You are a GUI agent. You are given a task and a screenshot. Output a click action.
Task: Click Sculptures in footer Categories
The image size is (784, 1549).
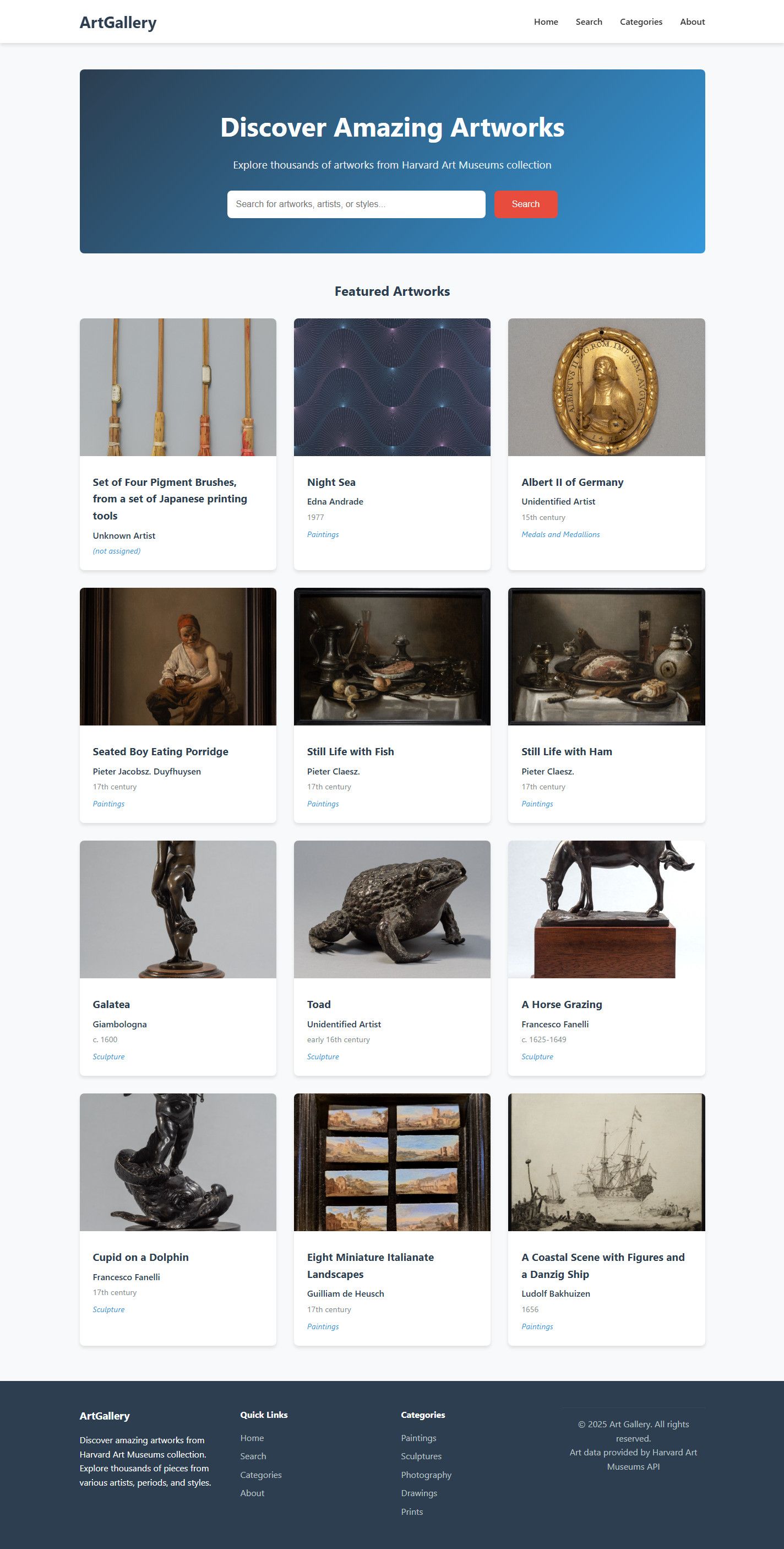pos(421,1456)
